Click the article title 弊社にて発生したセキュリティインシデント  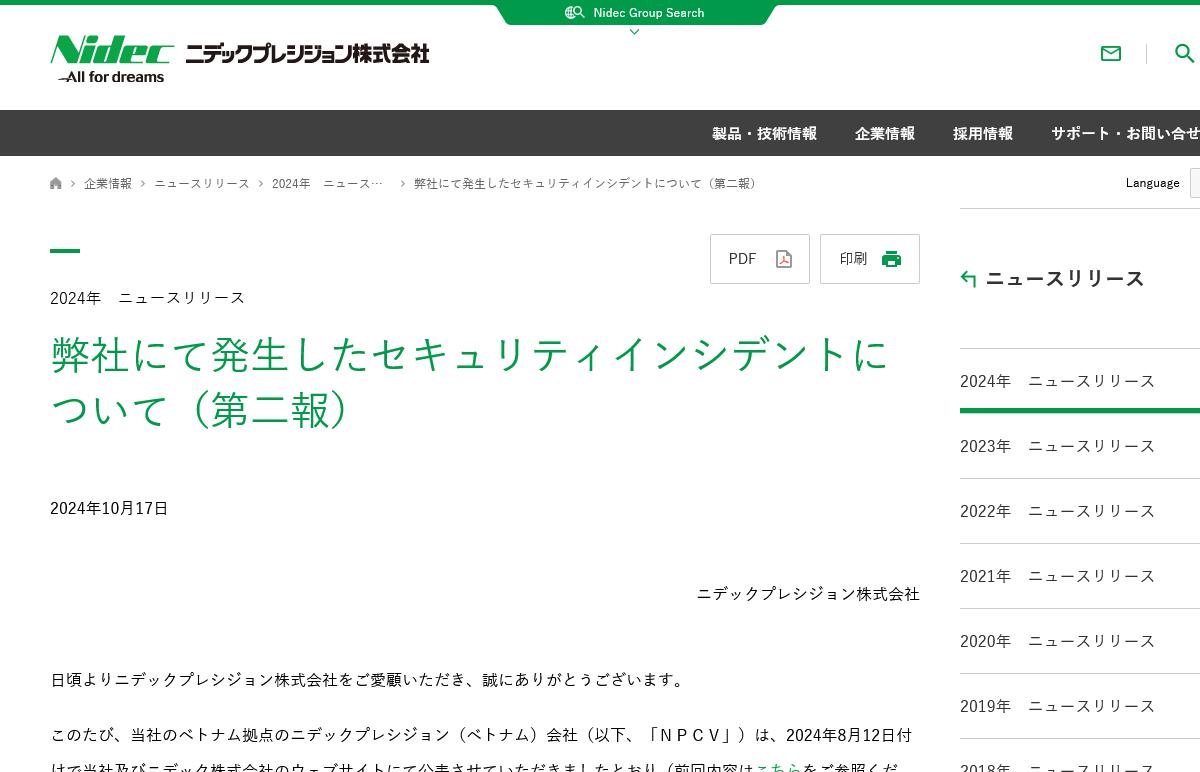point(469,382)
